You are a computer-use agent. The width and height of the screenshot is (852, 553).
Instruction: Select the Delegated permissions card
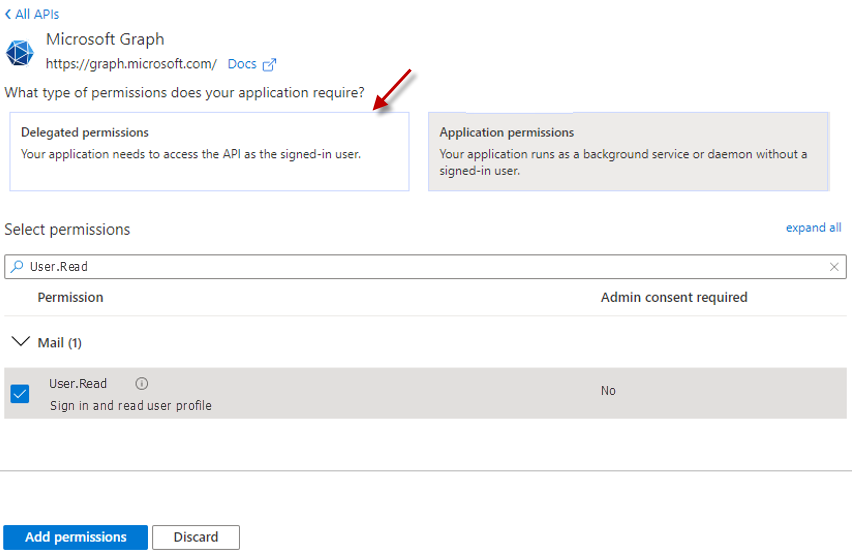click(x=209, y=152)
